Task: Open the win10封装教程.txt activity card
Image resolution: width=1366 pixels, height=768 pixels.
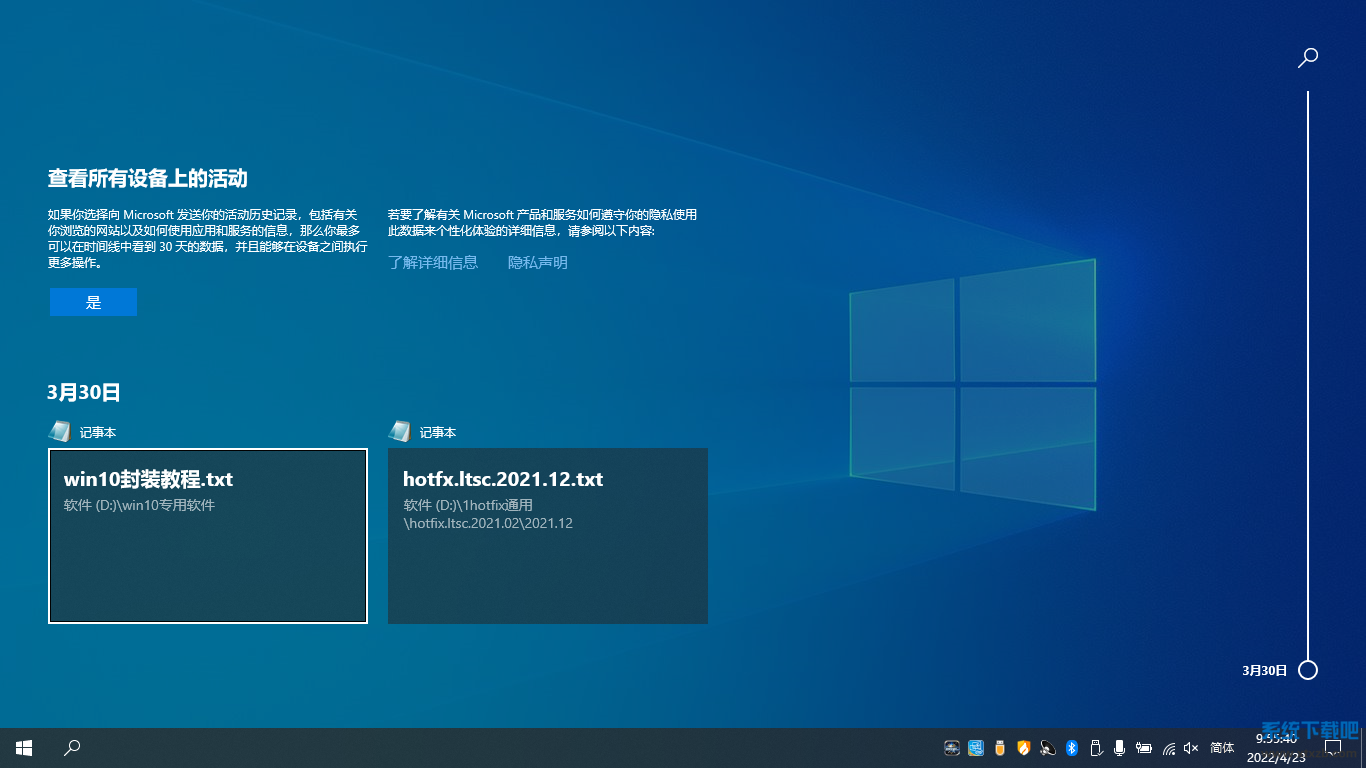Action: click(208, 535)
